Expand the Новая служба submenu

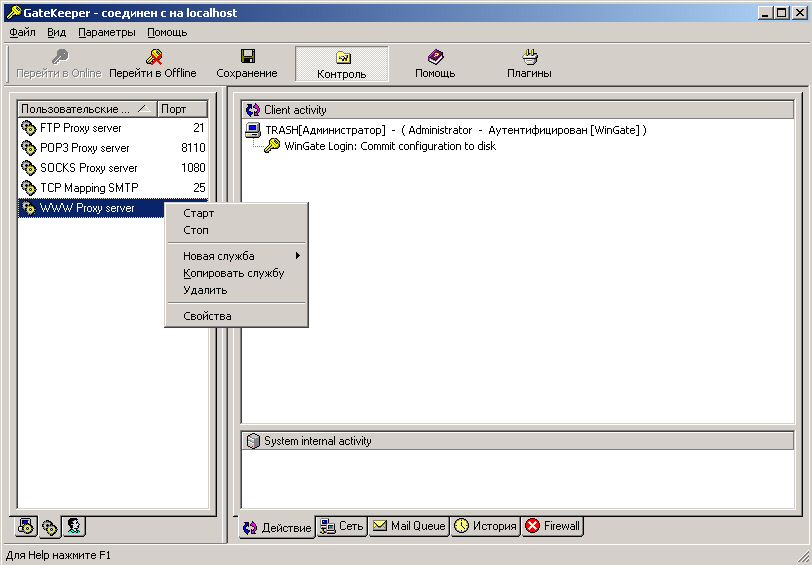(236, 256)
